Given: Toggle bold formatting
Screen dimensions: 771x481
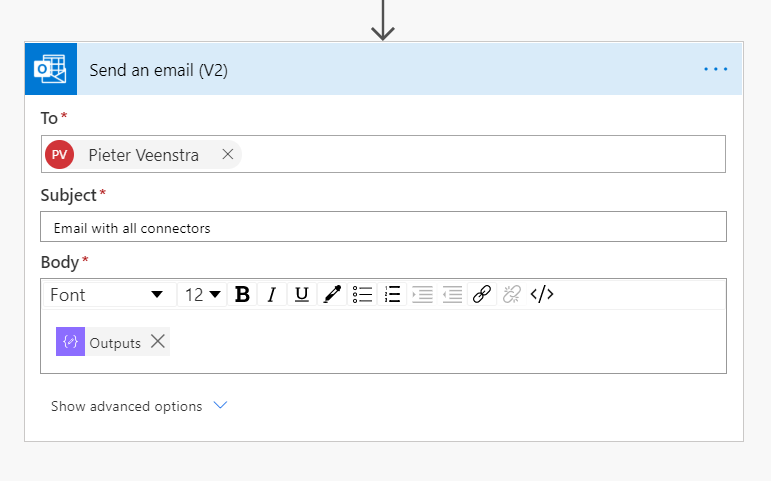Looking at the screenshot, I should tap(242, 295).
